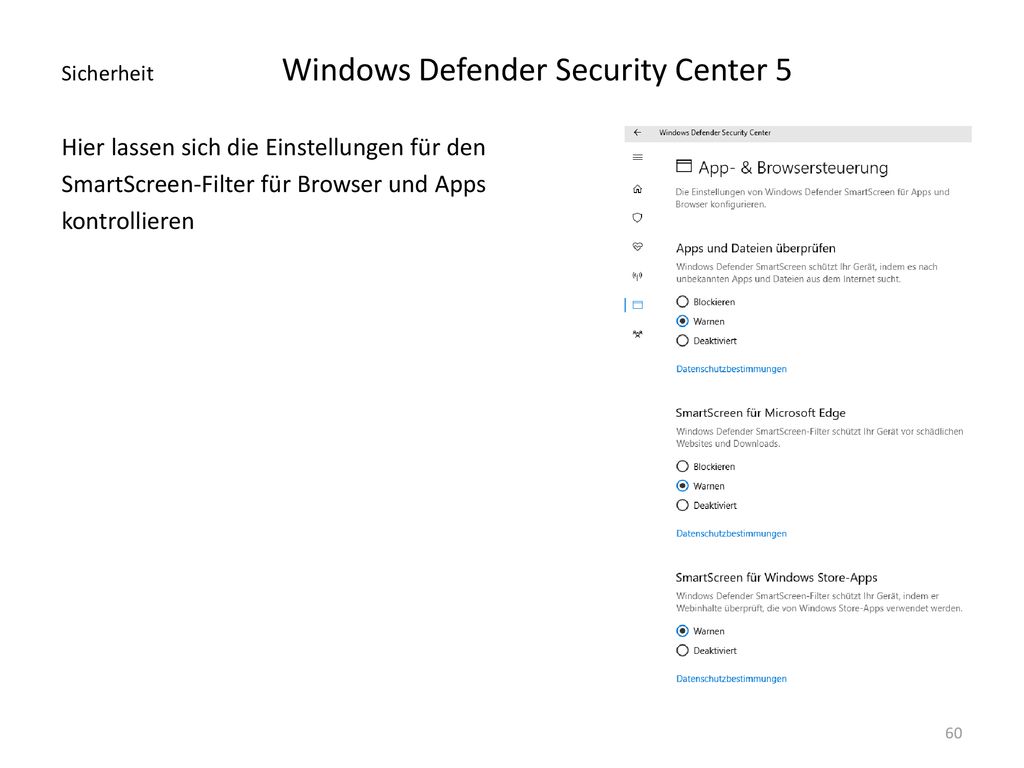Screen dimensions: 1024x768
Task: Select App and browser control sidebar icon
Action: coord(637,305)
